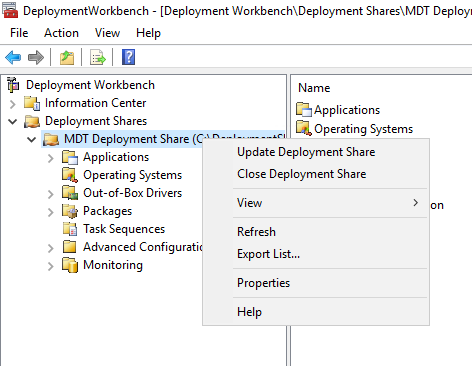Click the Name column header
The image size is (472, 366).
coord(314,88)
